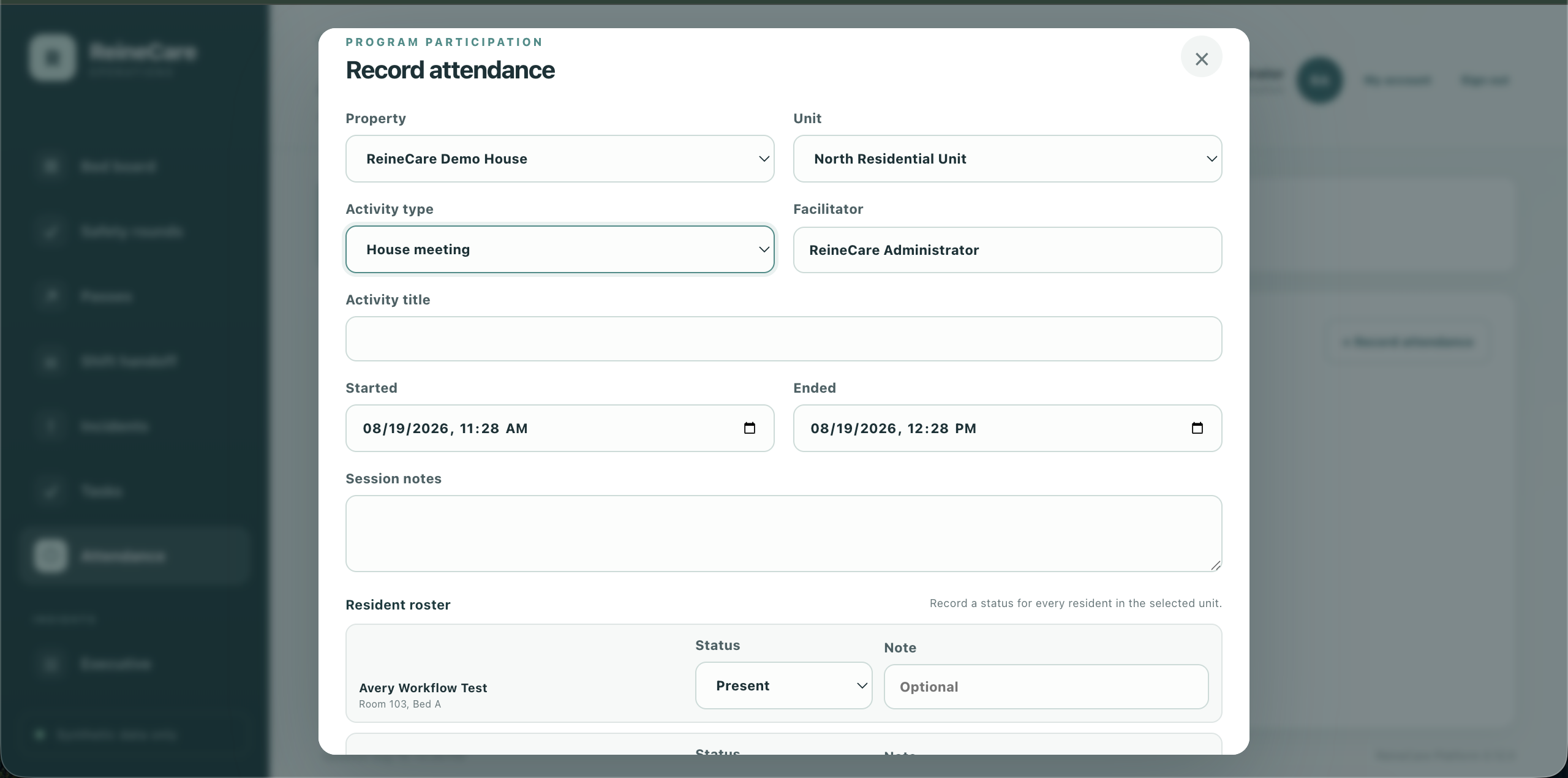
Task: Focus the Session notes text area
Action: (783, 534)
